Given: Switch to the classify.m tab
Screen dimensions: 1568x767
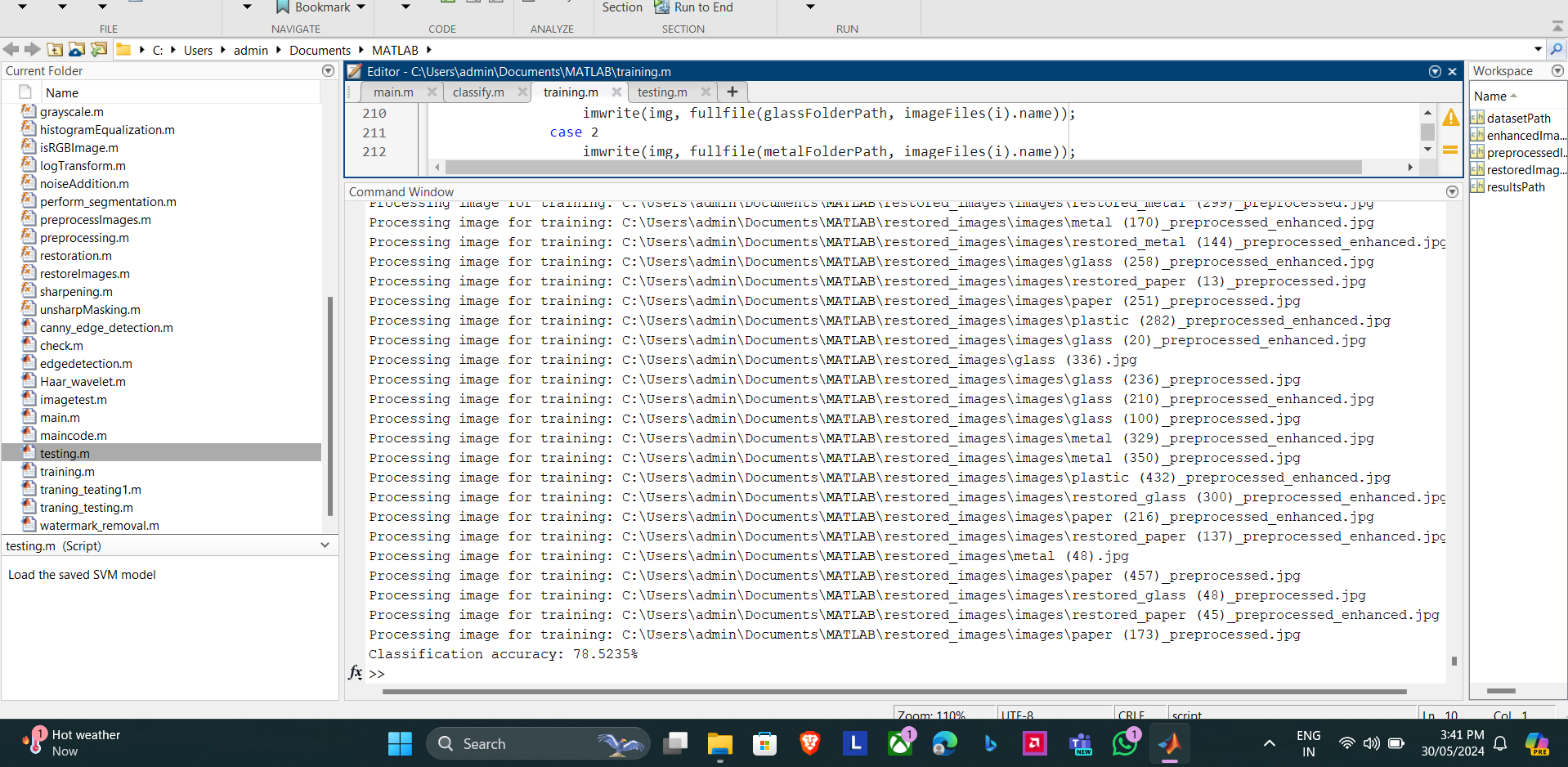Looking at the screenshot, I should click(478, 92).
